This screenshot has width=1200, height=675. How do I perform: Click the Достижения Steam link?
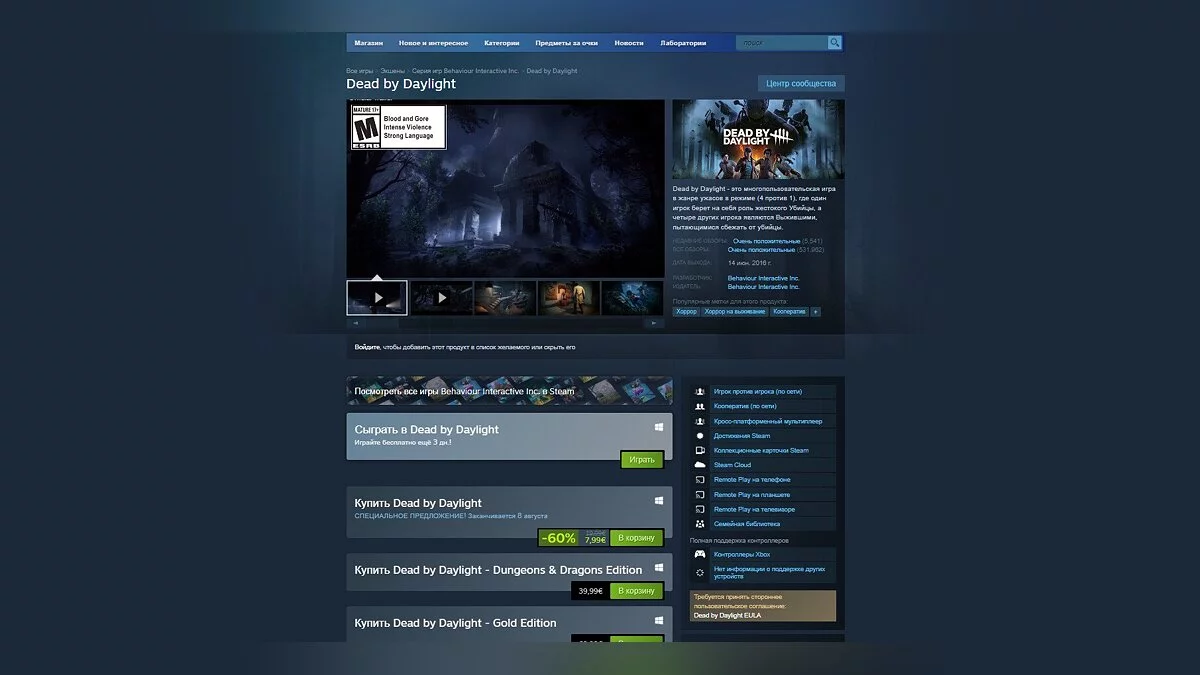pyautogui.click(x=742, y=436)
